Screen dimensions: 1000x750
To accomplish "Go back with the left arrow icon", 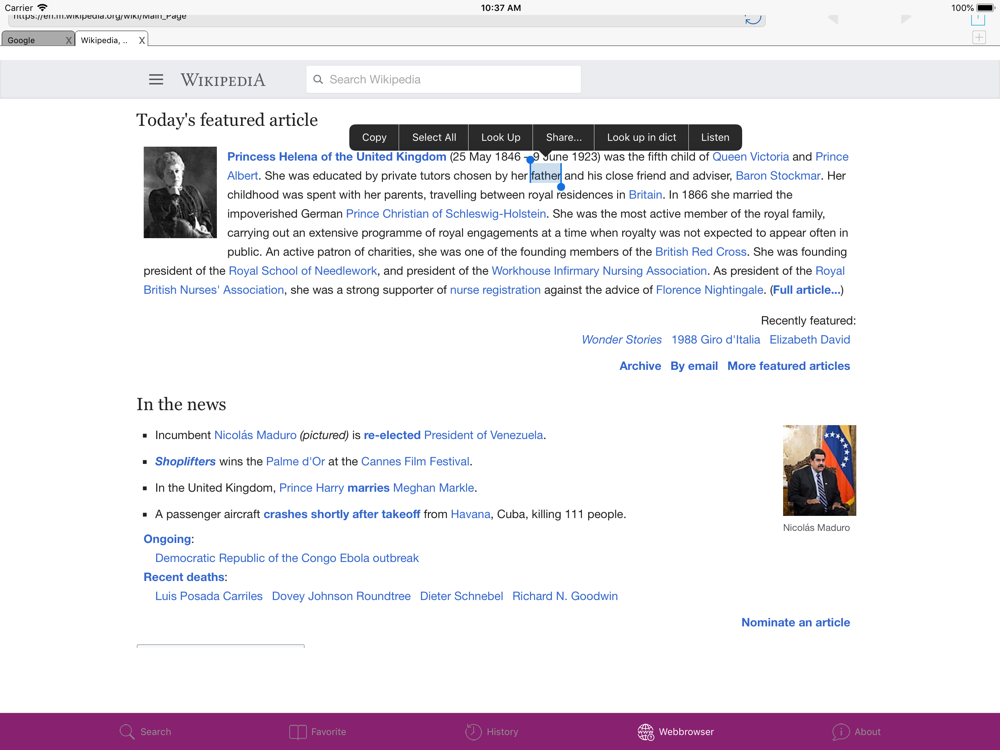I will point(832,19).
